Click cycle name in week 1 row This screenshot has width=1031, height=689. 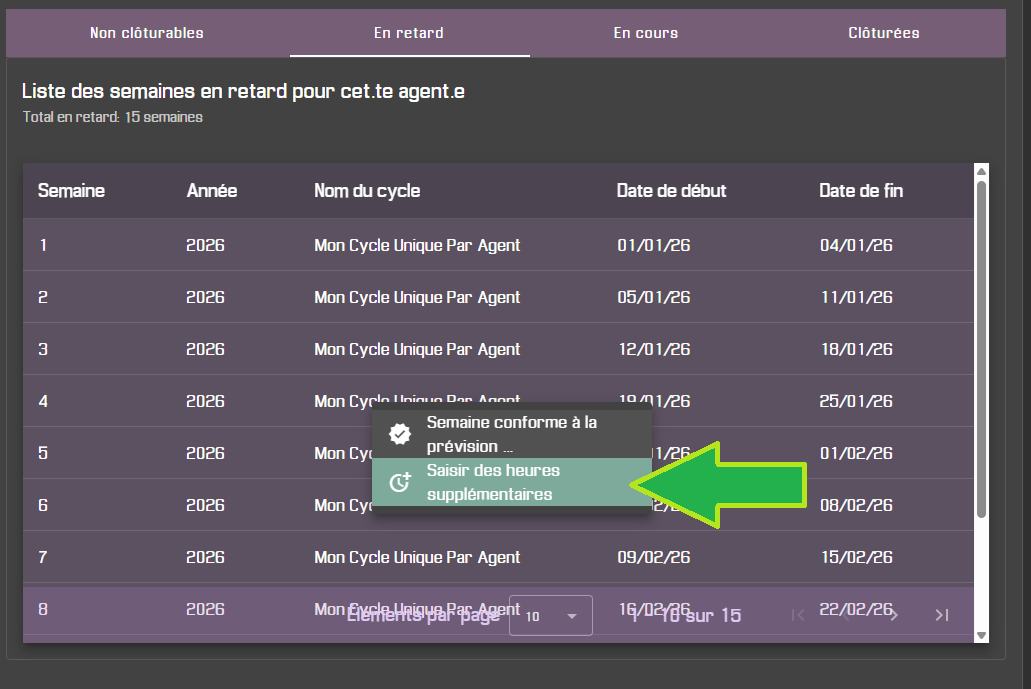[417, 245]
